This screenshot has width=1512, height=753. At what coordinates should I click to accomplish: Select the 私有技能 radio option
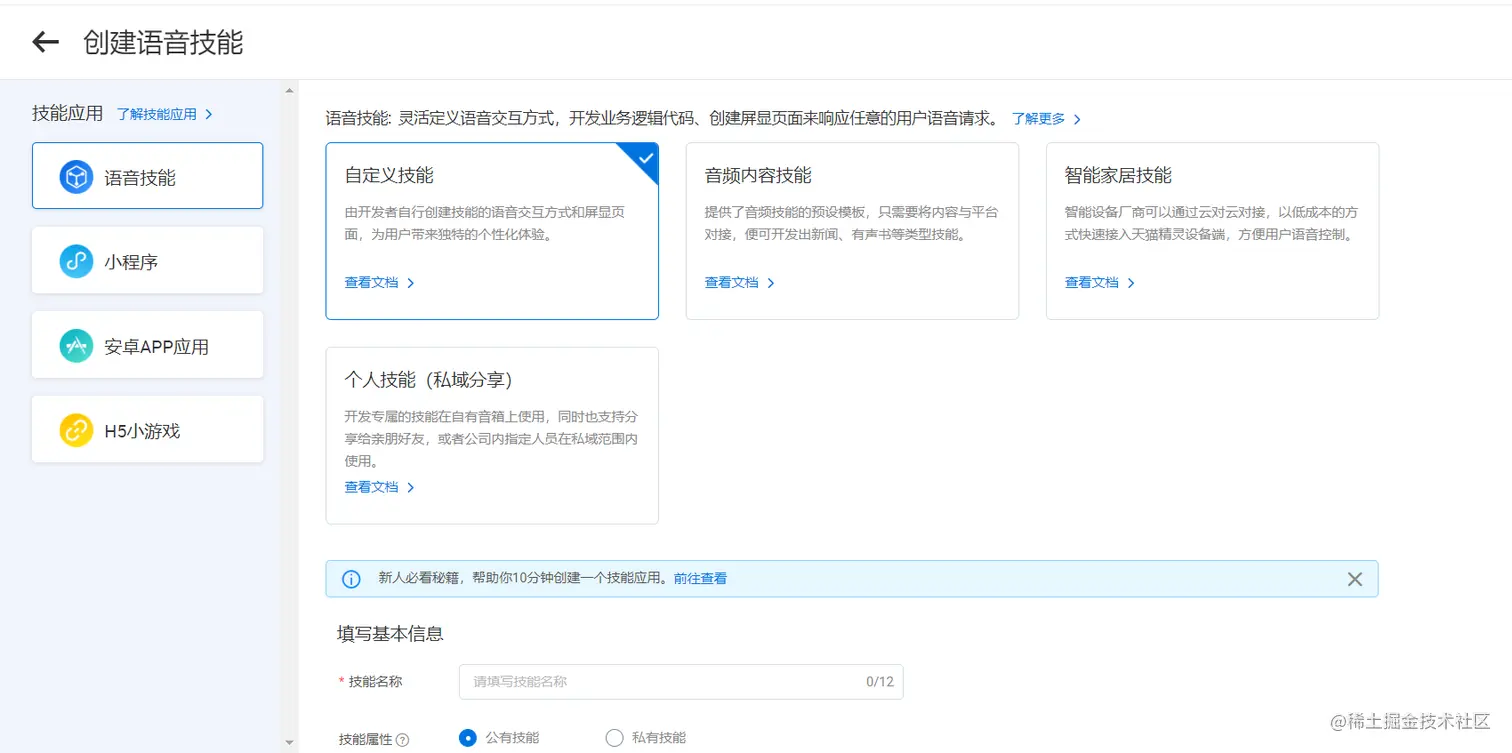[614, 738]
